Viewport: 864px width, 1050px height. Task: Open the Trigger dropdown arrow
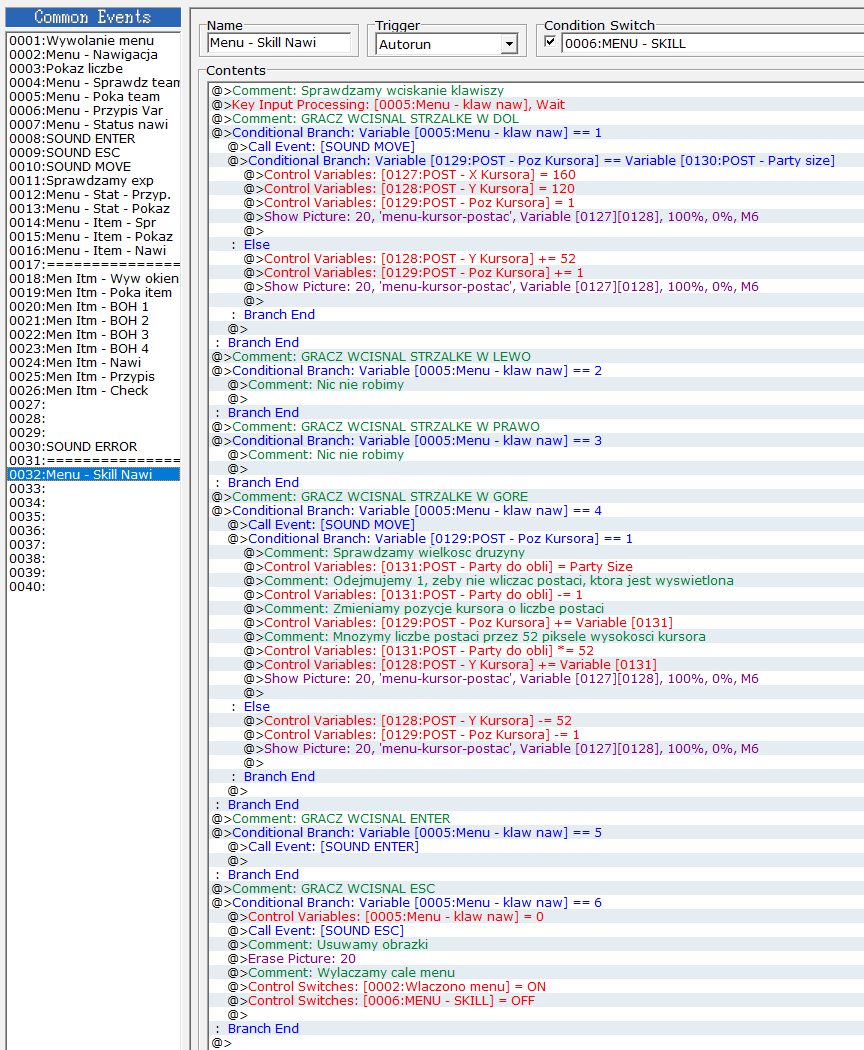509,44
